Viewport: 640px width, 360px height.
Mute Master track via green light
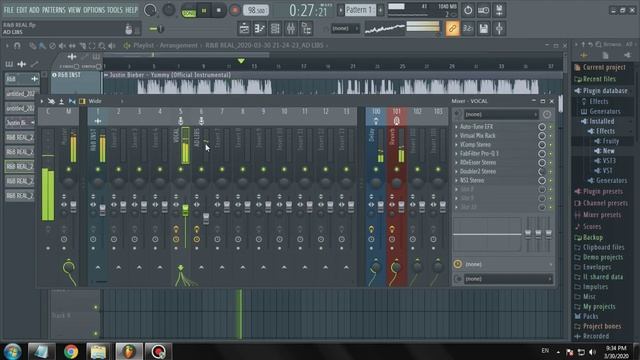pyautogui.click(x=69, y=169)
